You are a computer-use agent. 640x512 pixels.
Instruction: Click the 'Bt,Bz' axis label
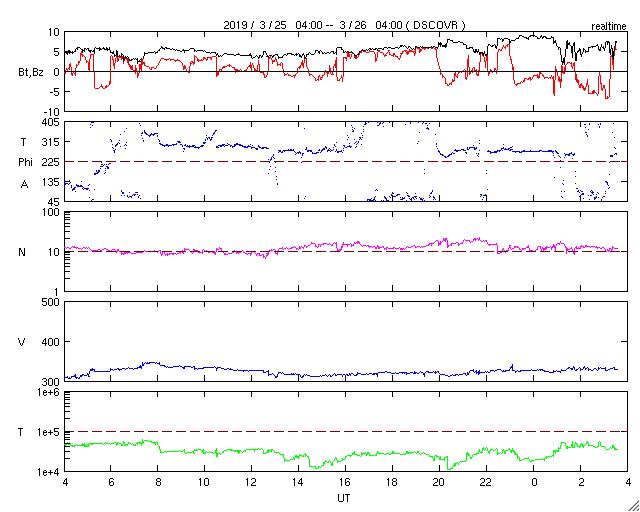[x=31, y=73]
